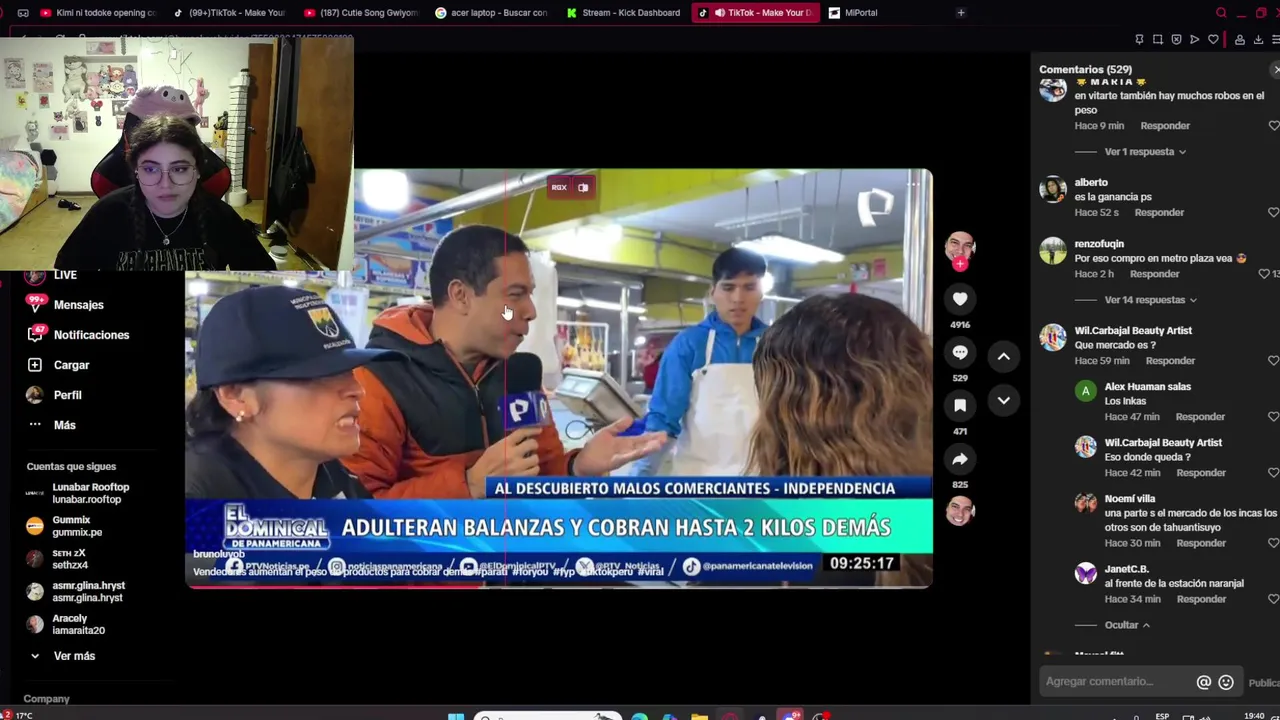Click the play-shaped flow icon in toolbar
The height and width of the screenshot is (720, 1280).
[x=1194, y=40]
